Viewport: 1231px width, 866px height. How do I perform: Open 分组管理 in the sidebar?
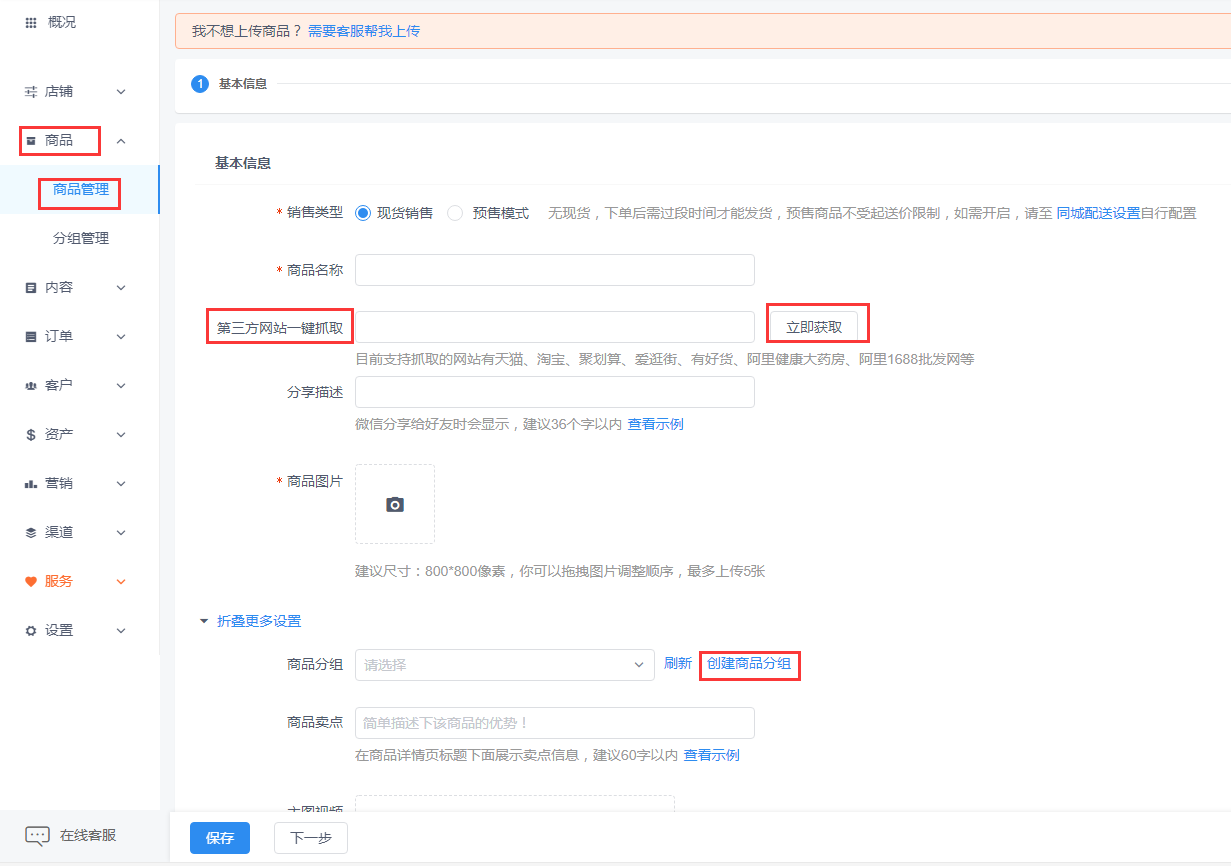81,239
